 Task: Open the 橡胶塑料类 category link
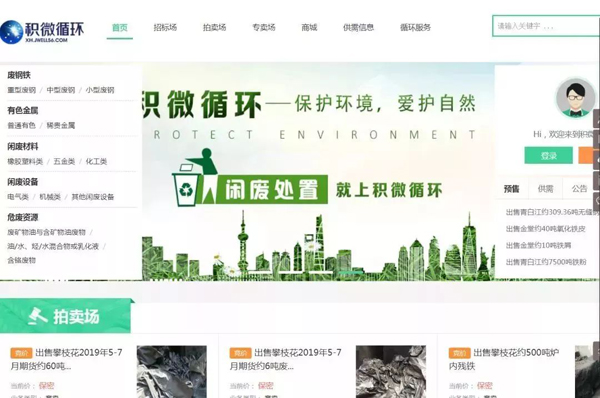point(25,161)
